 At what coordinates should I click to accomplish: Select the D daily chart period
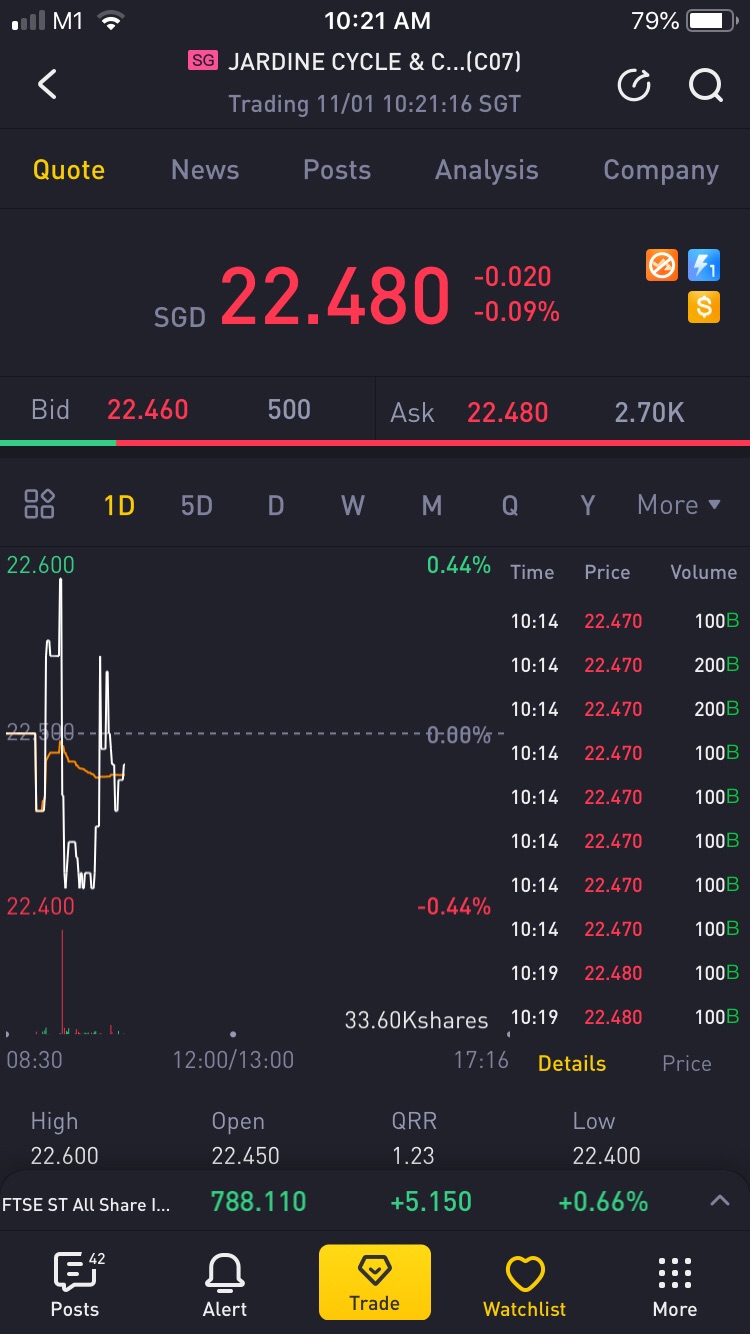click(x=276, y=505)
